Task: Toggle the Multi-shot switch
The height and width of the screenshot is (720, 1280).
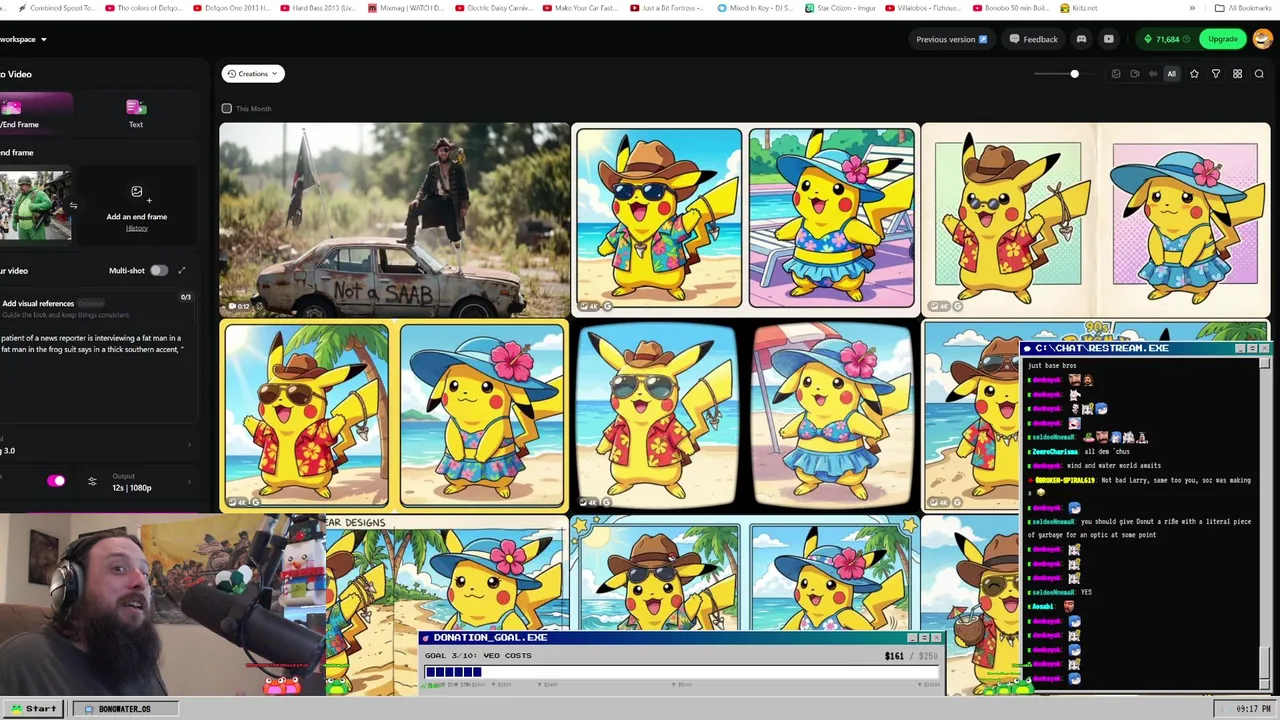Action: (x=159, y=270)
